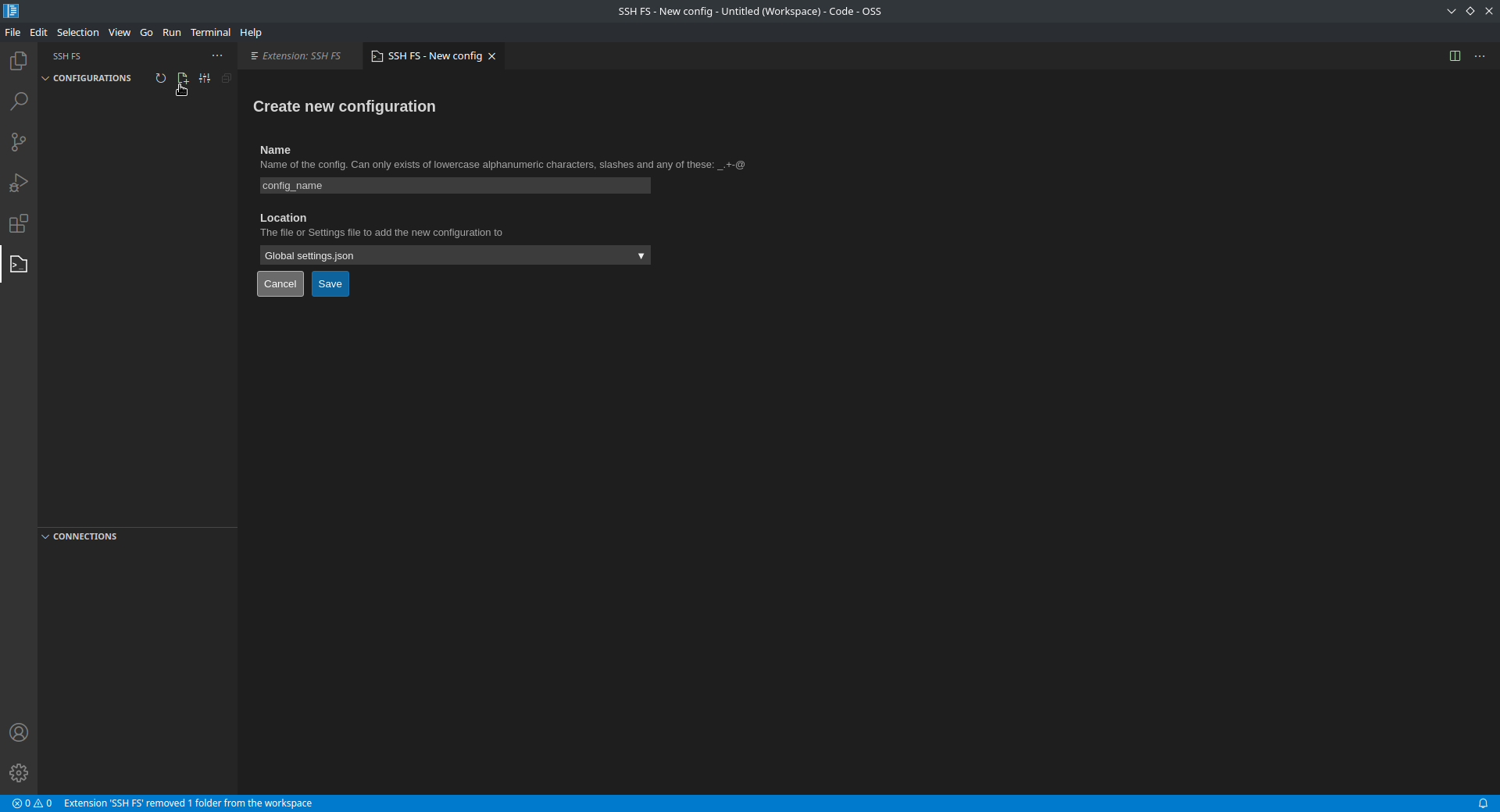
Task: Click the Save button
Action: click(330, 284)
